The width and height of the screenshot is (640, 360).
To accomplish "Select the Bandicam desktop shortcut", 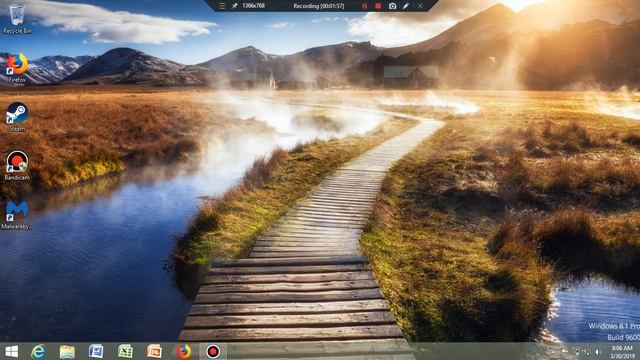I will click(x=17, y=166).
